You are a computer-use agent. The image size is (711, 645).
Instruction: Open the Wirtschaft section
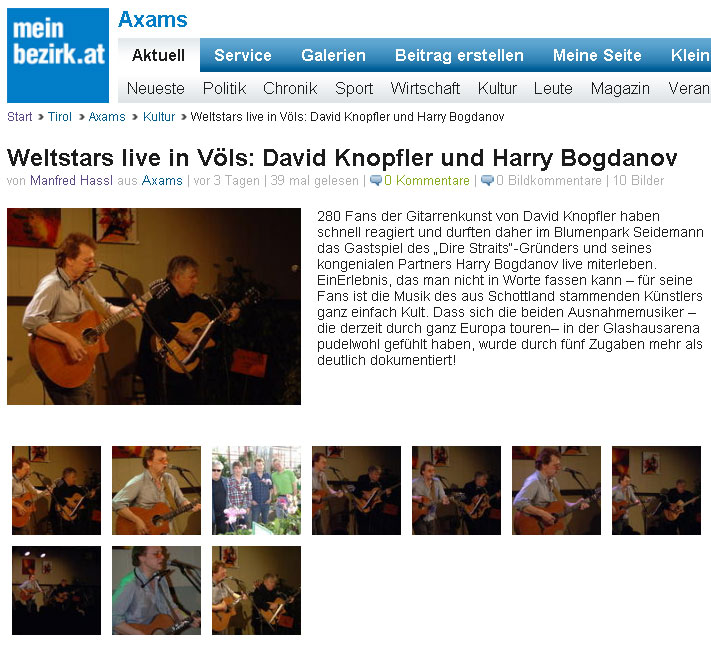(x=425, y=88)
